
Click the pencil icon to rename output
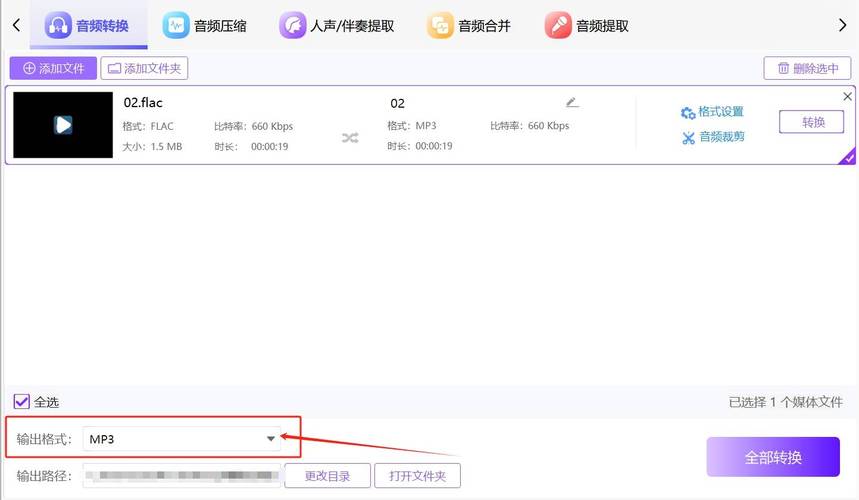(x=572, y=102)
